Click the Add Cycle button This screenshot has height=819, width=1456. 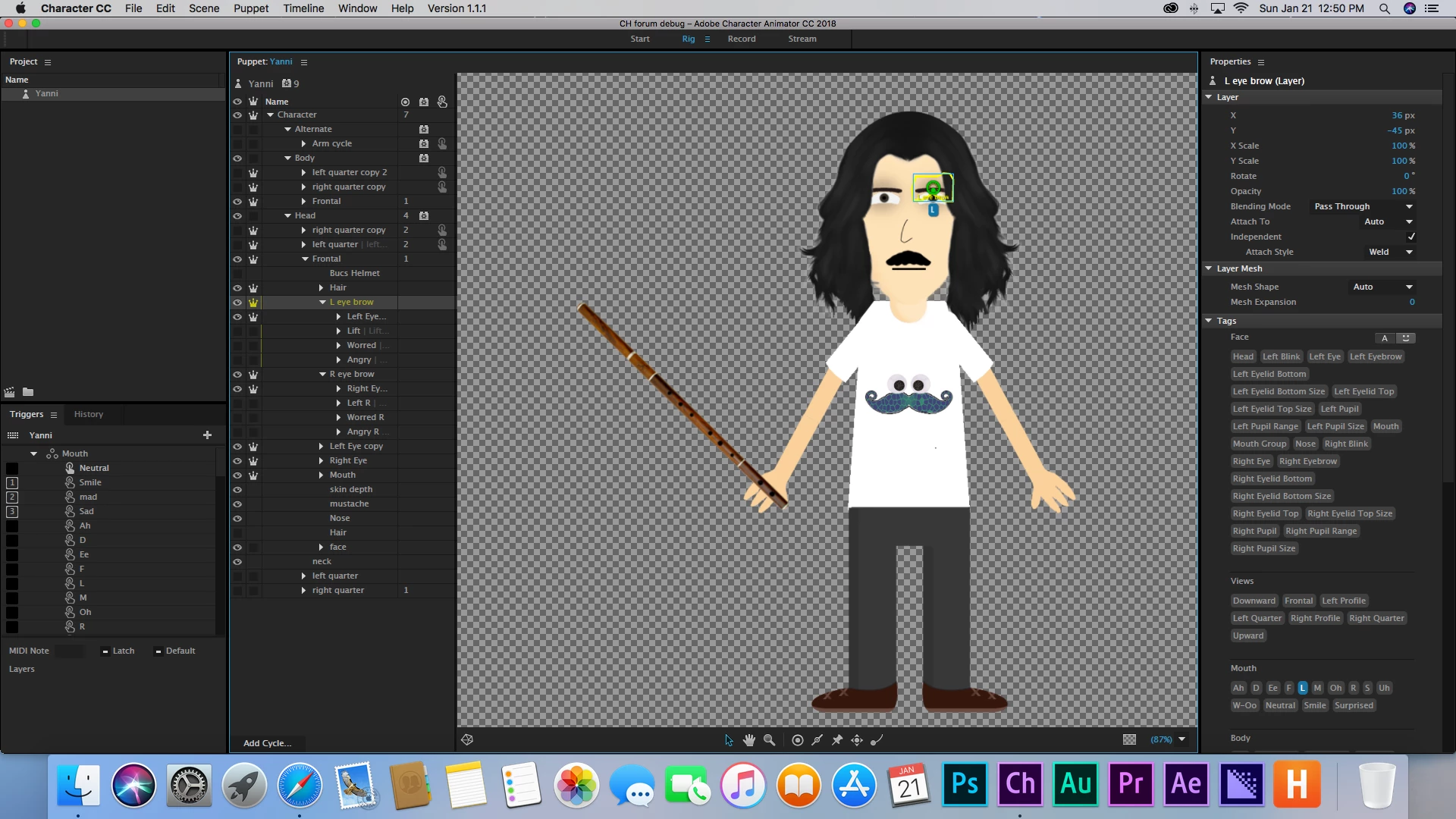pyautogui.click(x=267, y=743)
